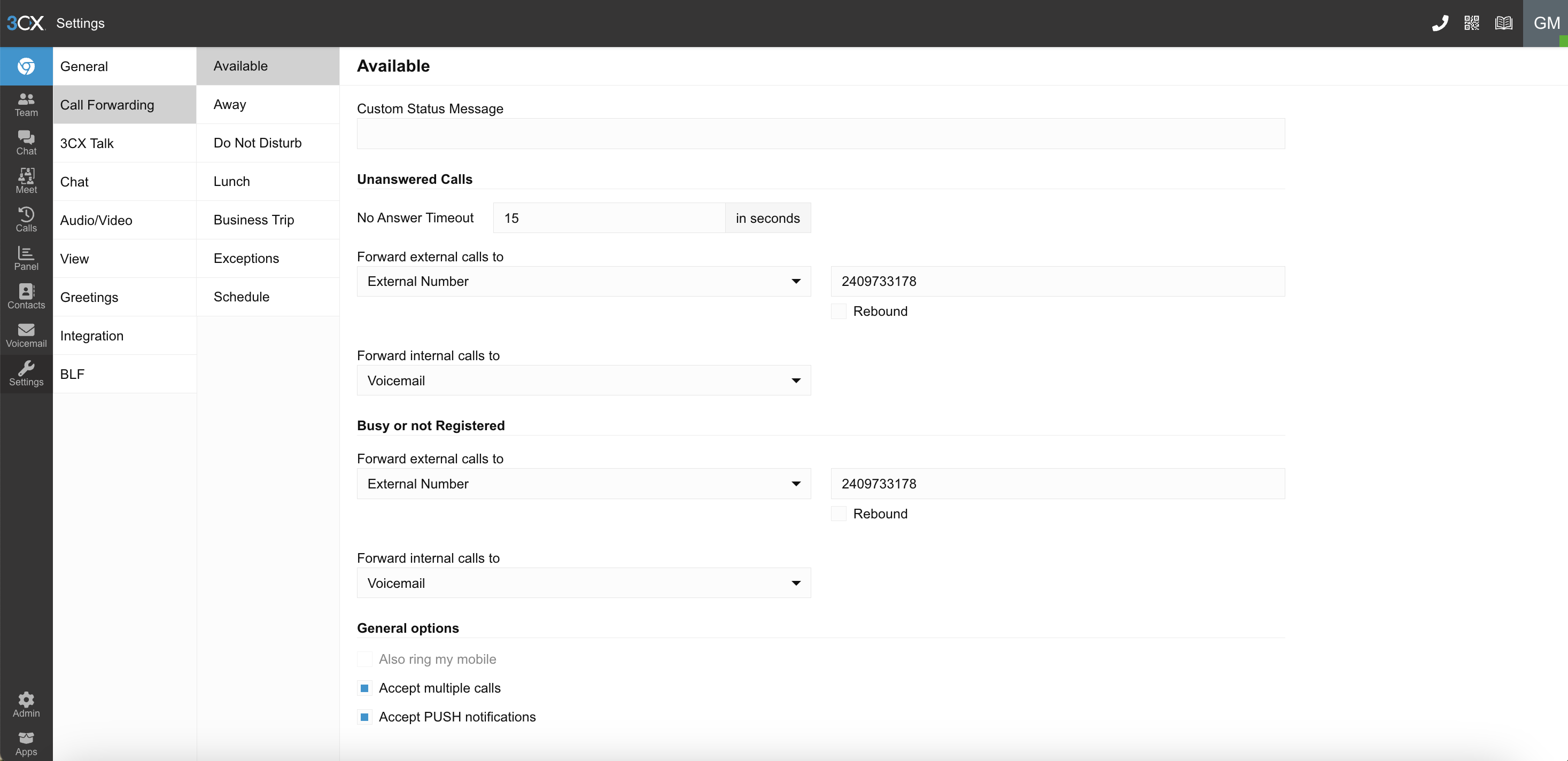Expand the Unanswered external calls forward dropdown
The width and height of the screenshot is (1568, 761).
(x=583, y=281)
